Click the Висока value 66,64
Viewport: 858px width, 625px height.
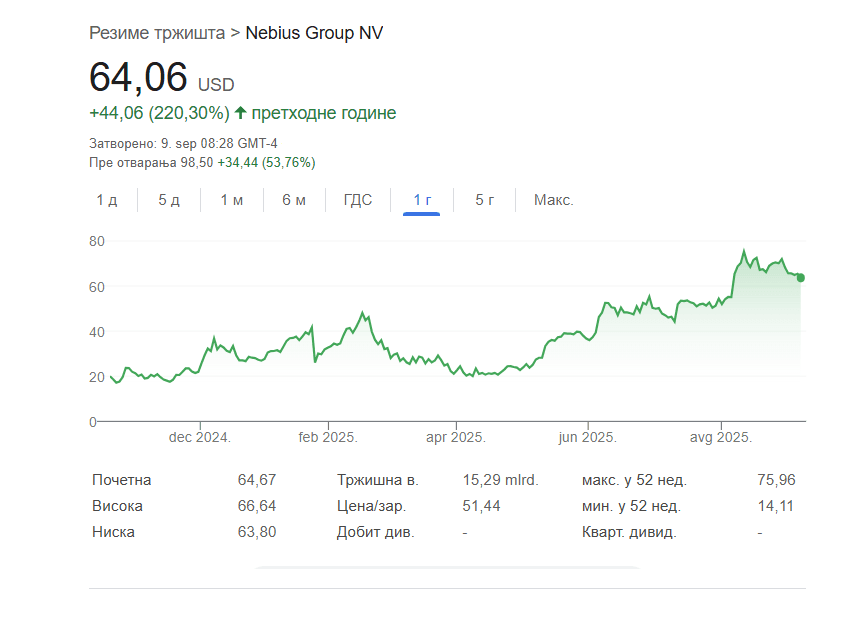257,506
